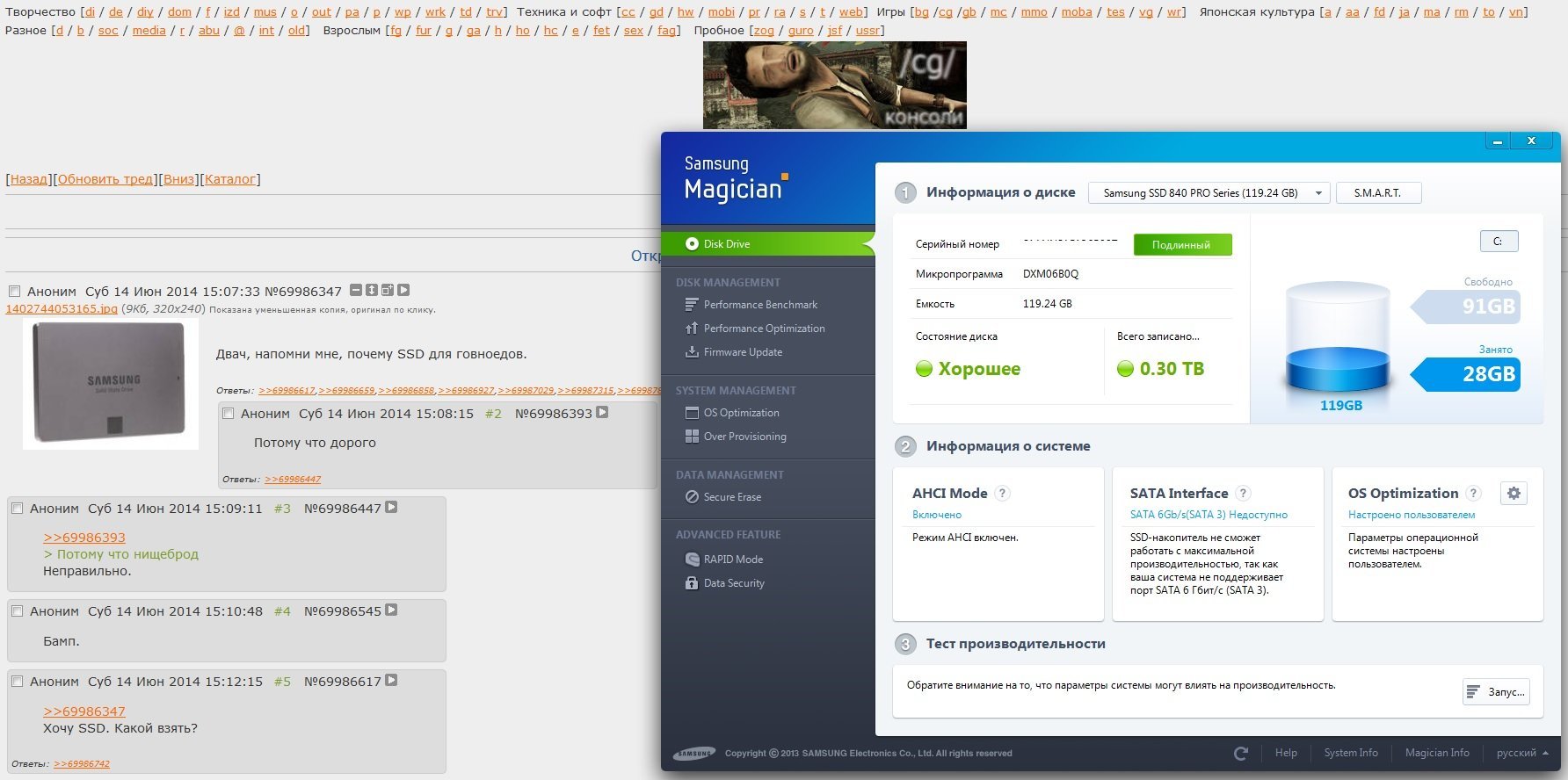The image size is (1568, 780).
Task: Open the media board link in top navigation
Action: click(x=149, y=30)
